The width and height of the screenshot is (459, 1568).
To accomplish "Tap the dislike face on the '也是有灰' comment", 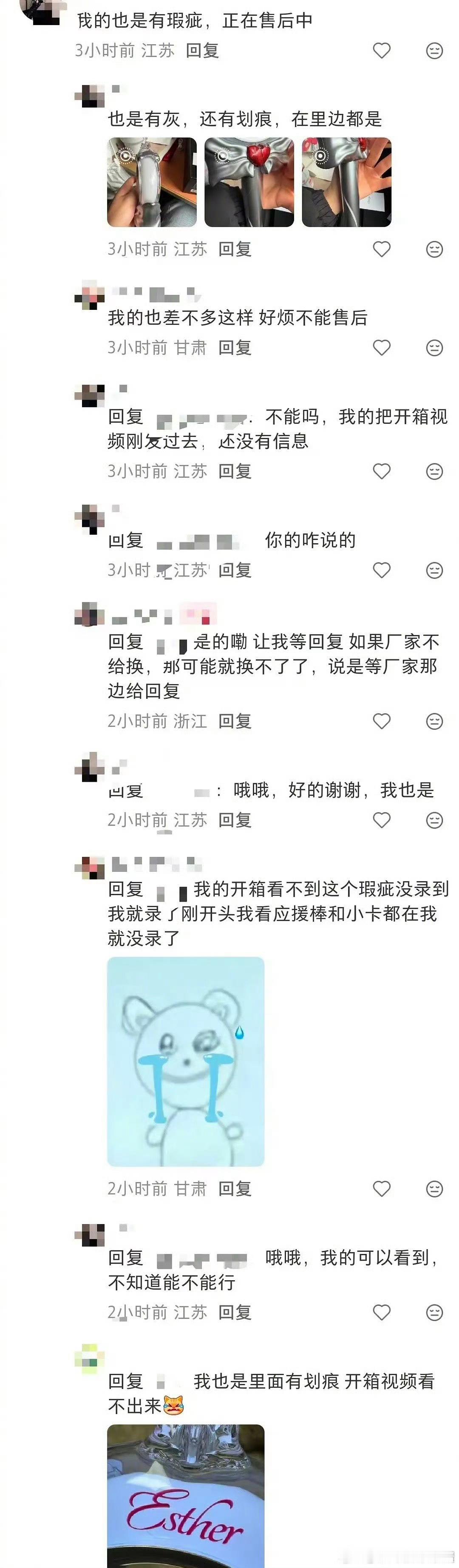I will coord(434,249).
